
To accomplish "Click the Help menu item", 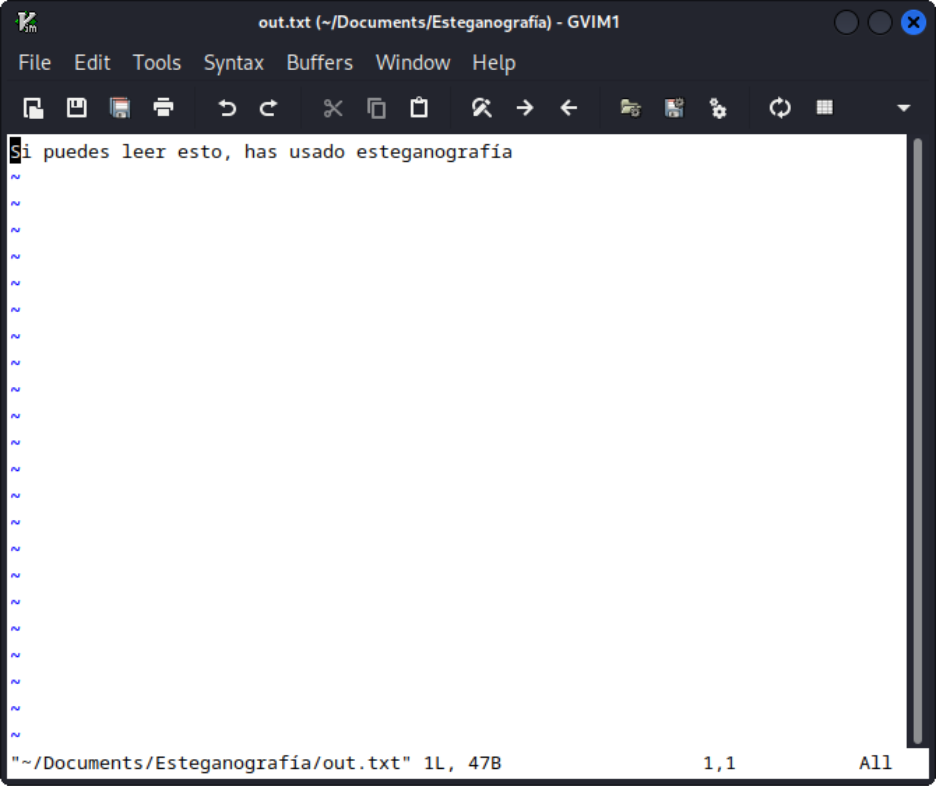I will (494, 63).
